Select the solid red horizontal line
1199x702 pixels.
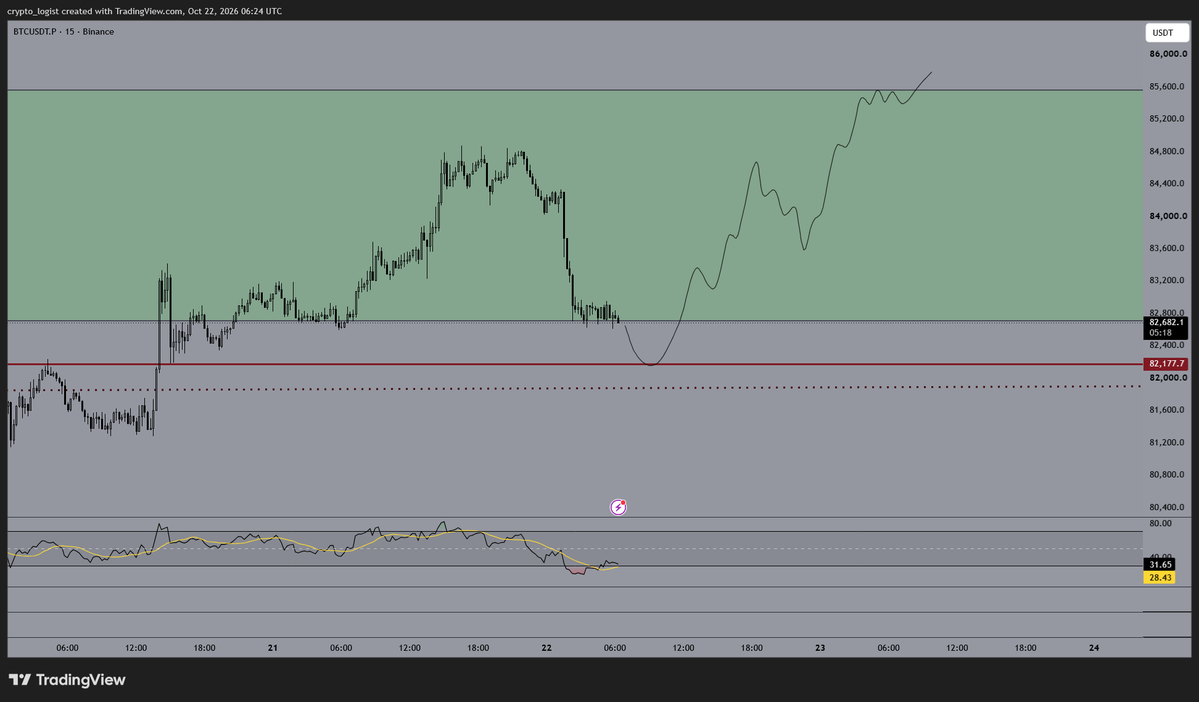(575, 365)
